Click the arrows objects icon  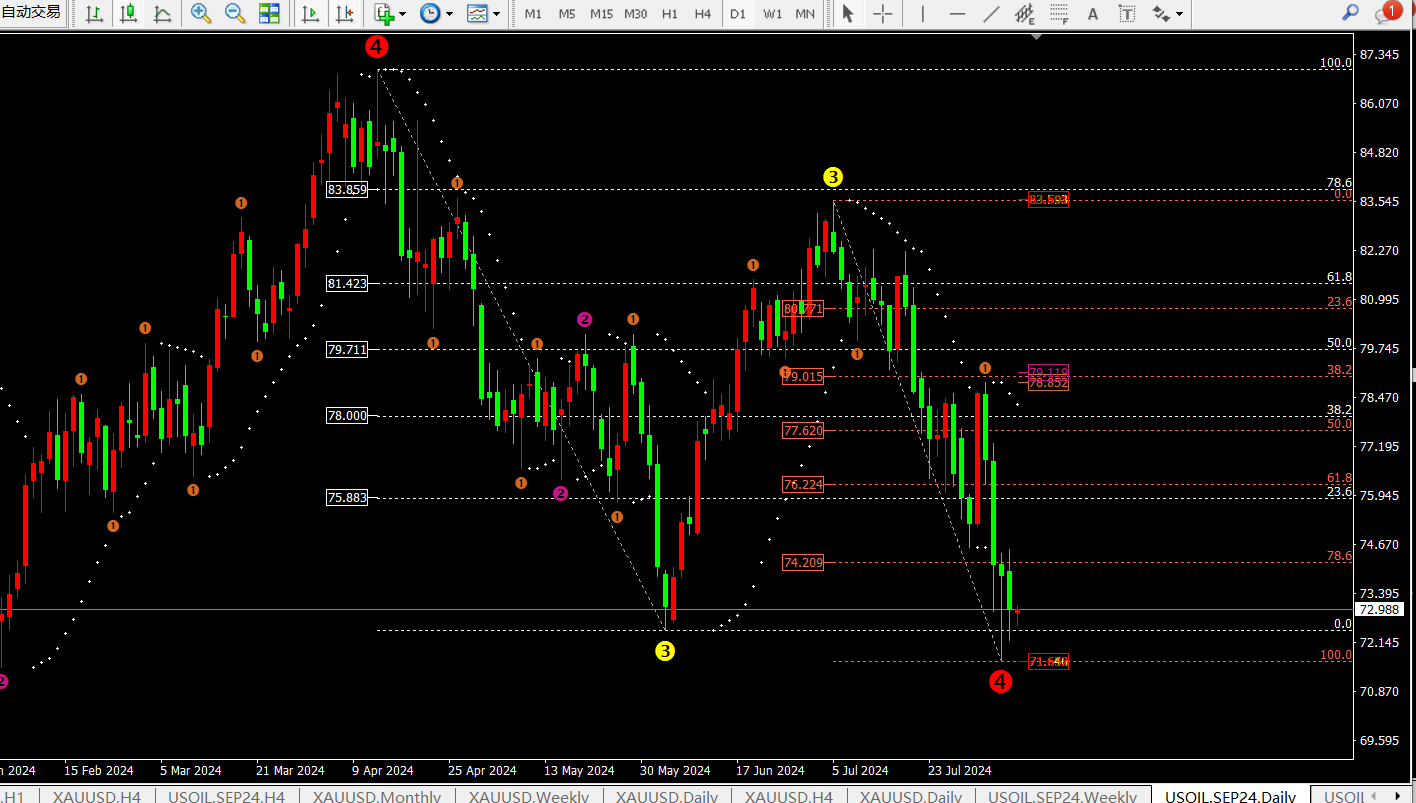click(x=1161, y=14)
